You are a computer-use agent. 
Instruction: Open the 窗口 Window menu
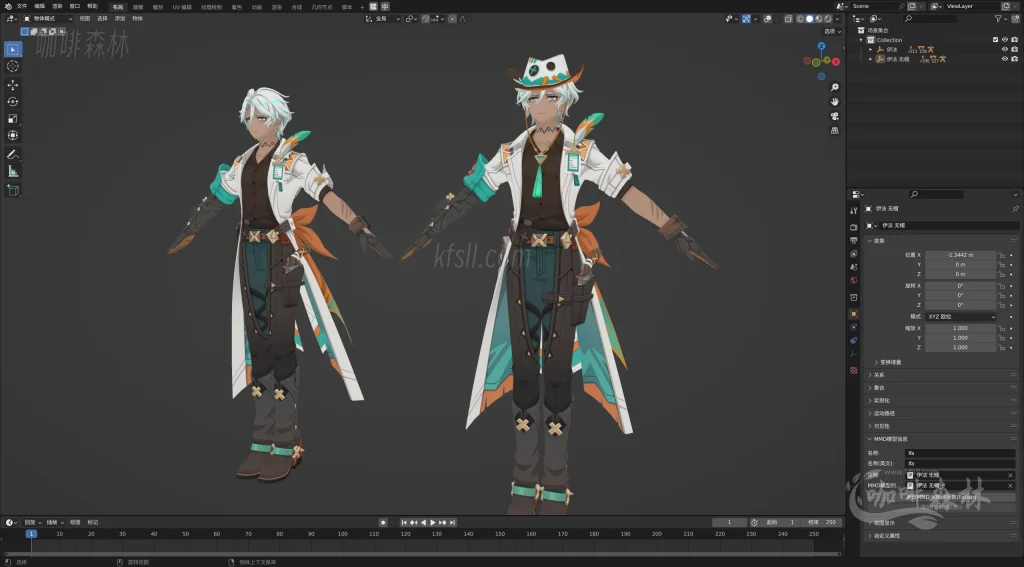pyautogui.click(x=74, y=6)
